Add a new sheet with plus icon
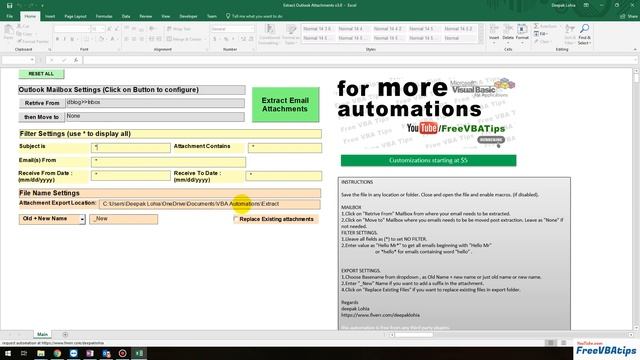 [65, 335]
